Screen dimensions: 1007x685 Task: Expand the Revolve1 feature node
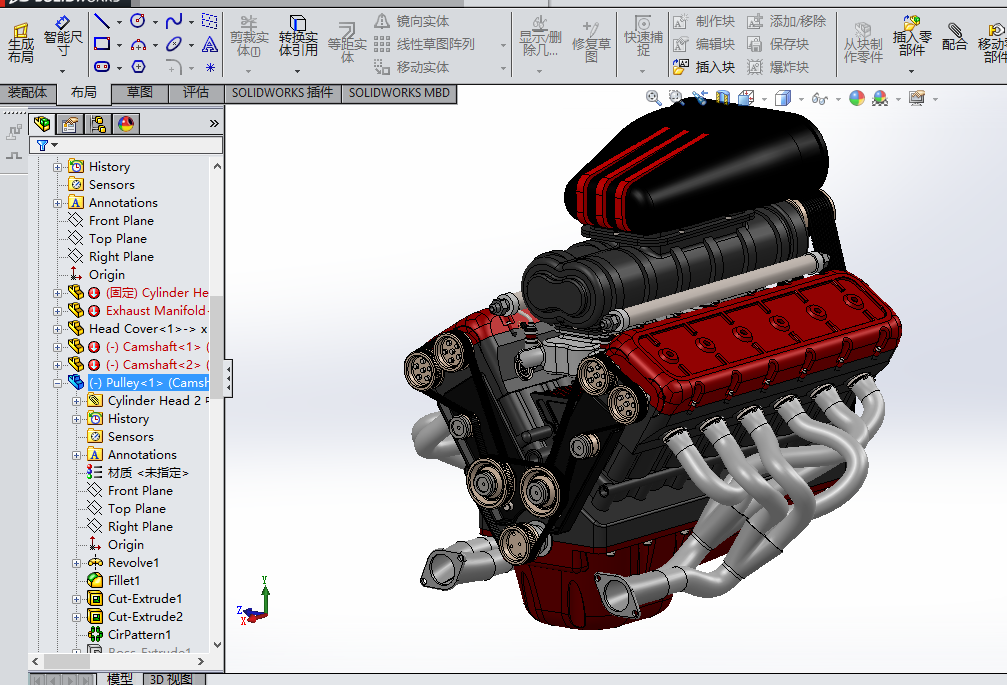(77, 563)
